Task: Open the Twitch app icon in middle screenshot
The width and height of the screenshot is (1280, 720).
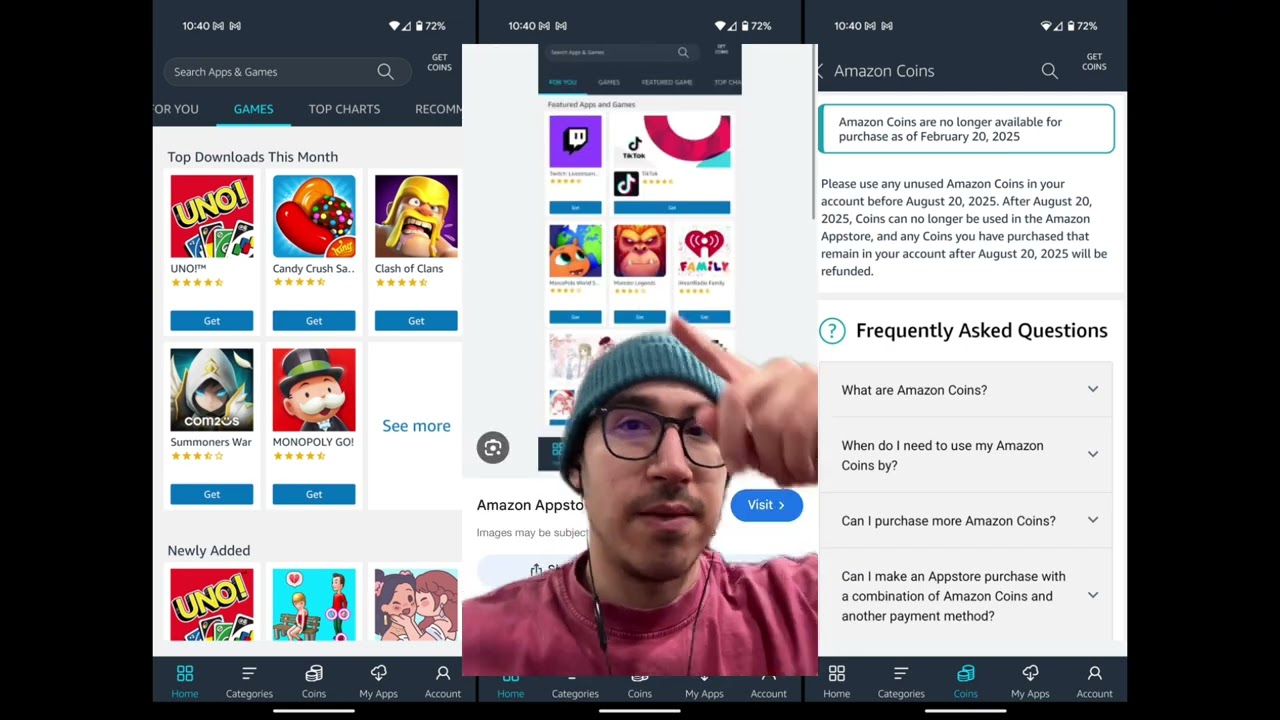Action: pyautogui.click(x=575, y=141)
